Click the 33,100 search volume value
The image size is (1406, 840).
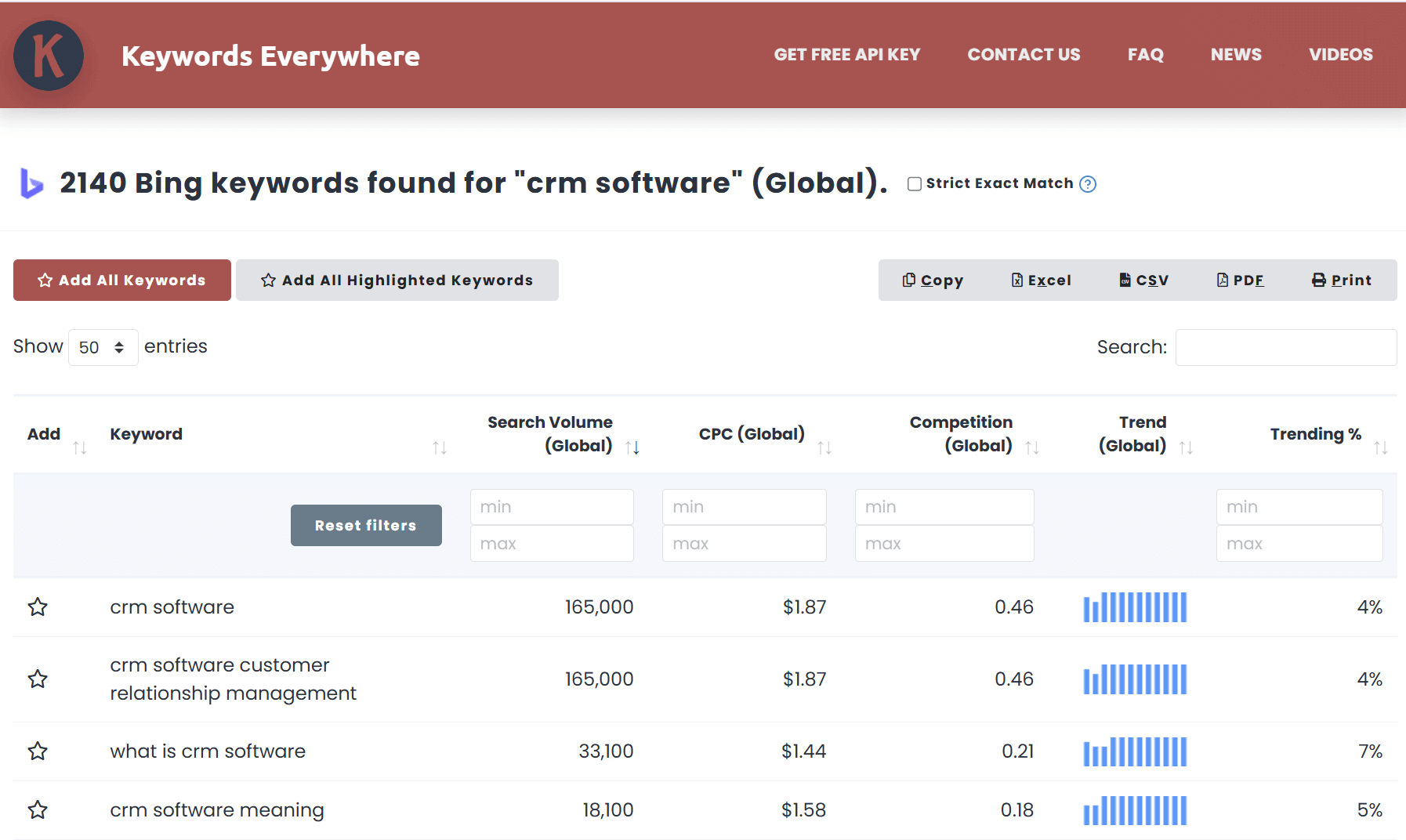pos(606,751)
